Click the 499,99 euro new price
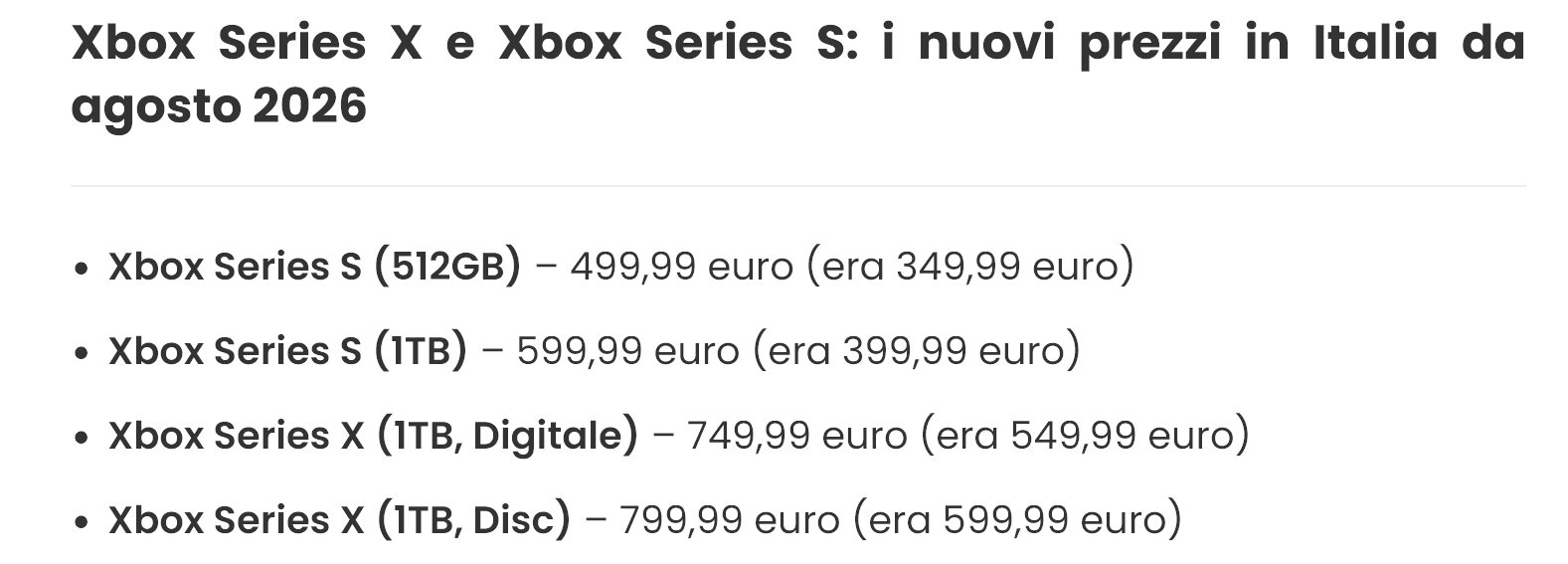 682,267
